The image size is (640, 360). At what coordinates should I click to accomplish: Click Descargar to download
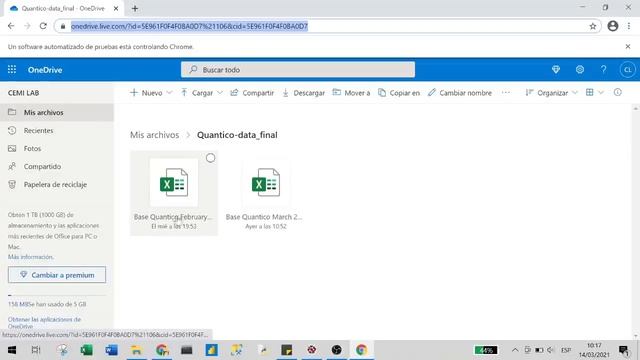point(303,93)
